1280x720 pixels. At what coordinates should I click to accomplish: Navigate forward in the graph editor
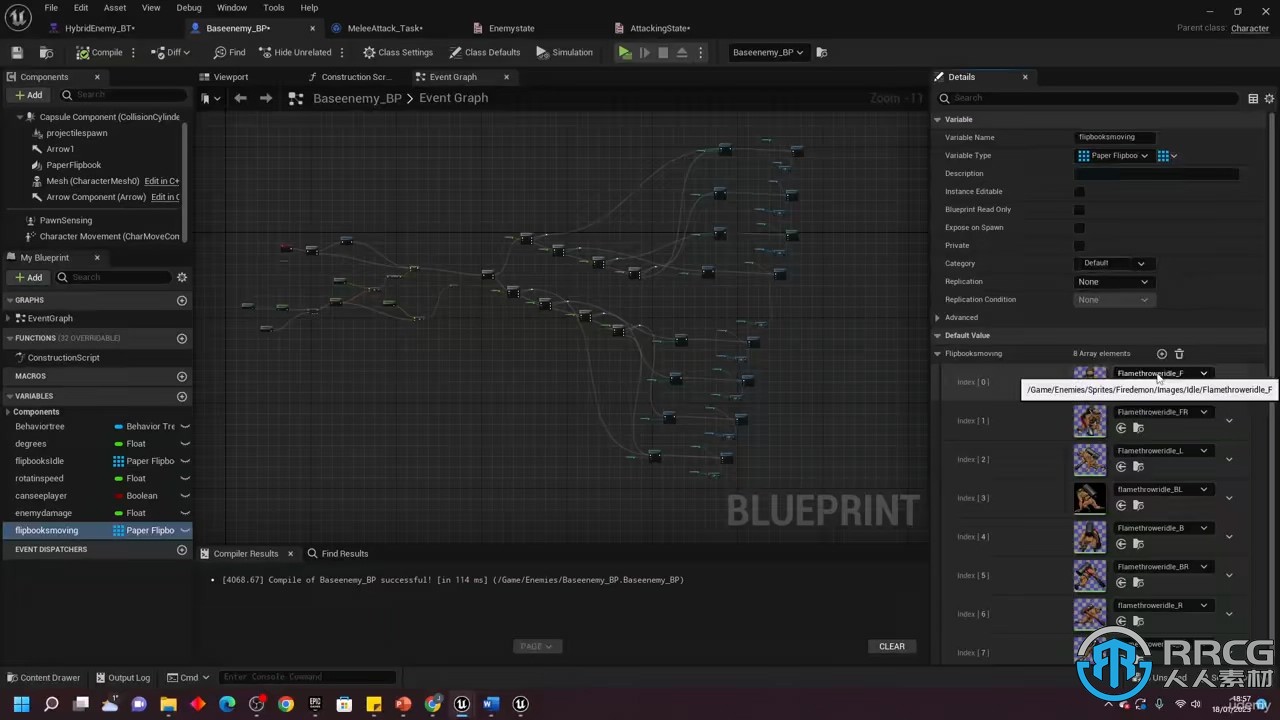click(x=265, y=98)
